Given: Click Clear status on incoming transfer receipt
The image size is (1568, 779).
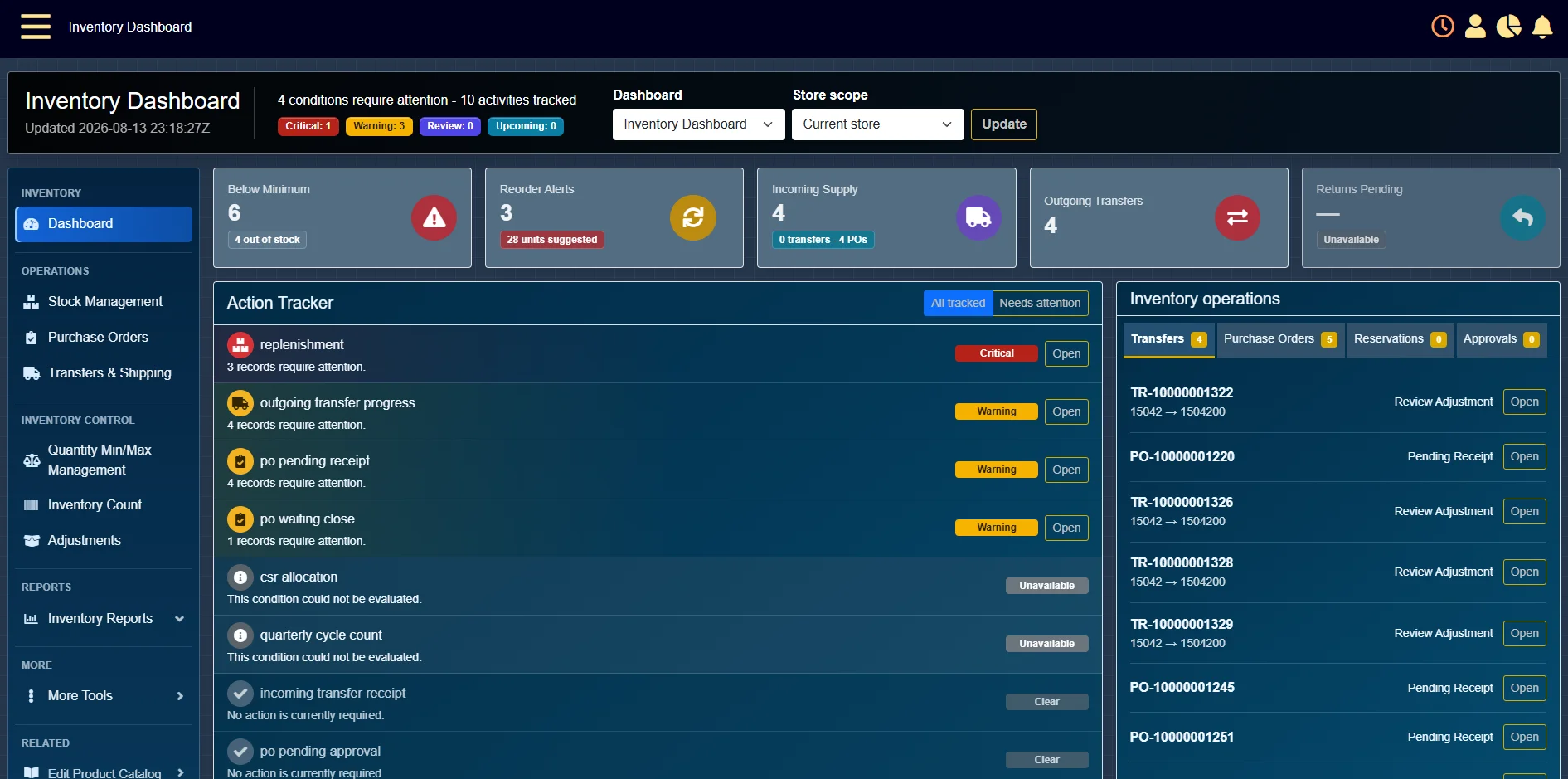Looking at the screenshot, I should (1046, 702).
